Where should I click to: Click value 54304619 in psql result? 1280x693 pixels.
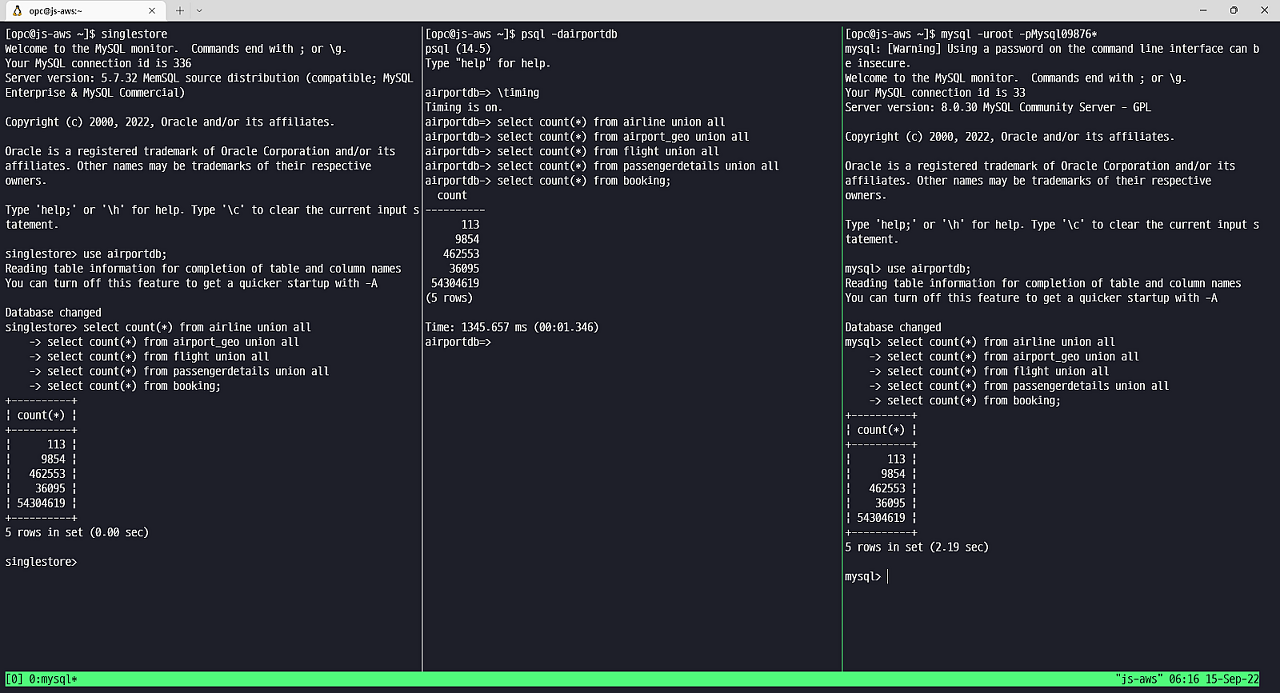click(x=455, y=283)
